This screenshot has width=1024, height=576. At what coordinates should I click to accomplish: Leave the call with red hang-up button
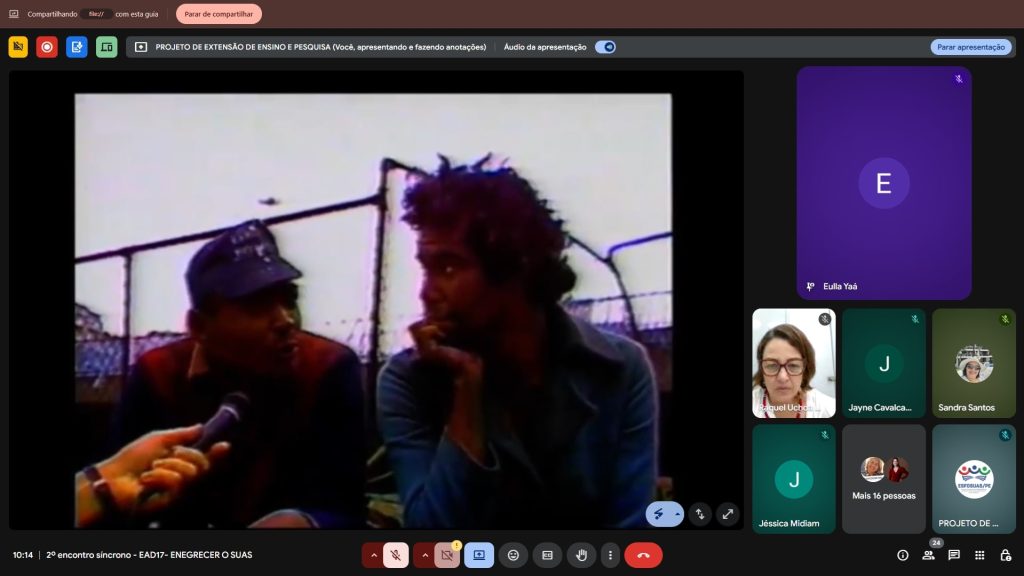643,555
